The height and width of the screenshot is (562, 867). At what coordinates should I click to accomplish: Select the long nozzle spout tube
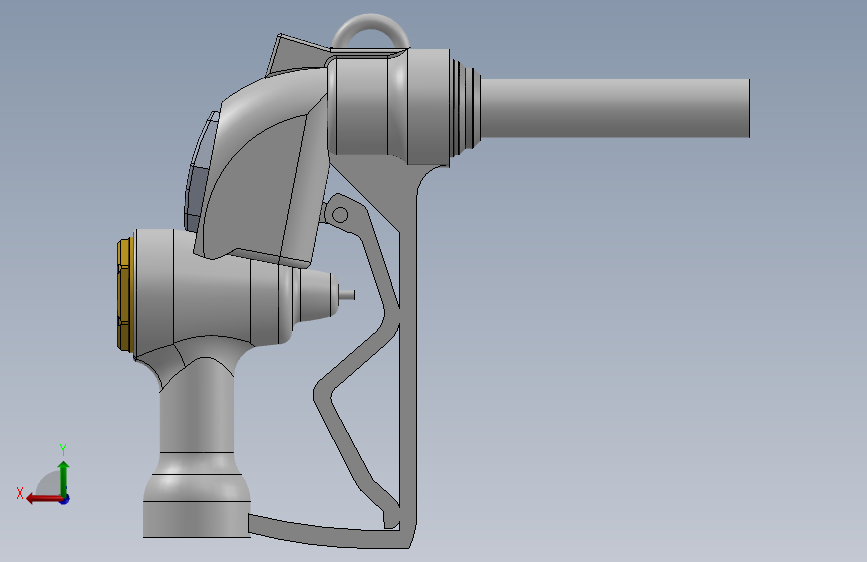point(615,108)
